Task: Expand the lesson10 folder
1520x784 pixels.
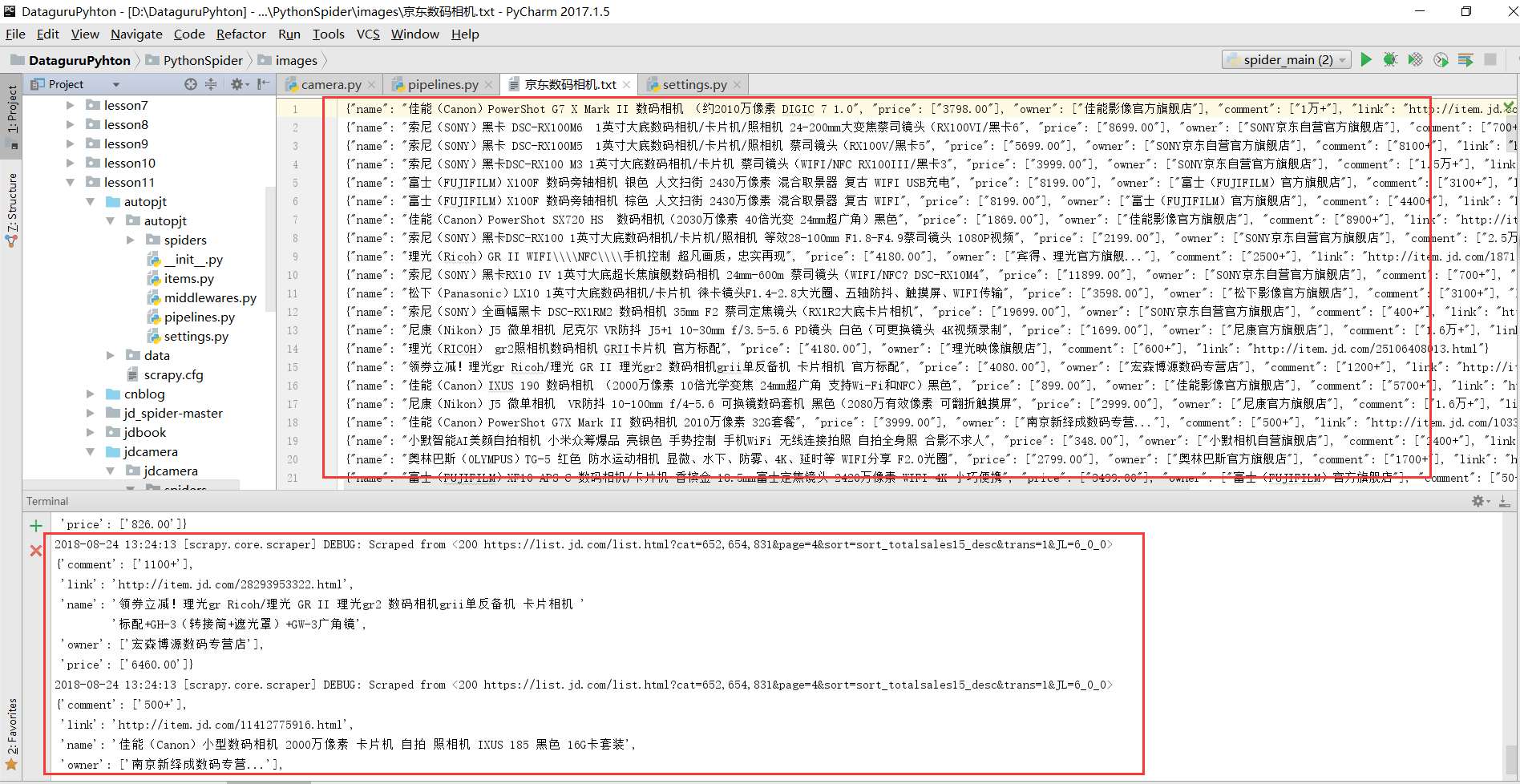Action: coord(70,163)
